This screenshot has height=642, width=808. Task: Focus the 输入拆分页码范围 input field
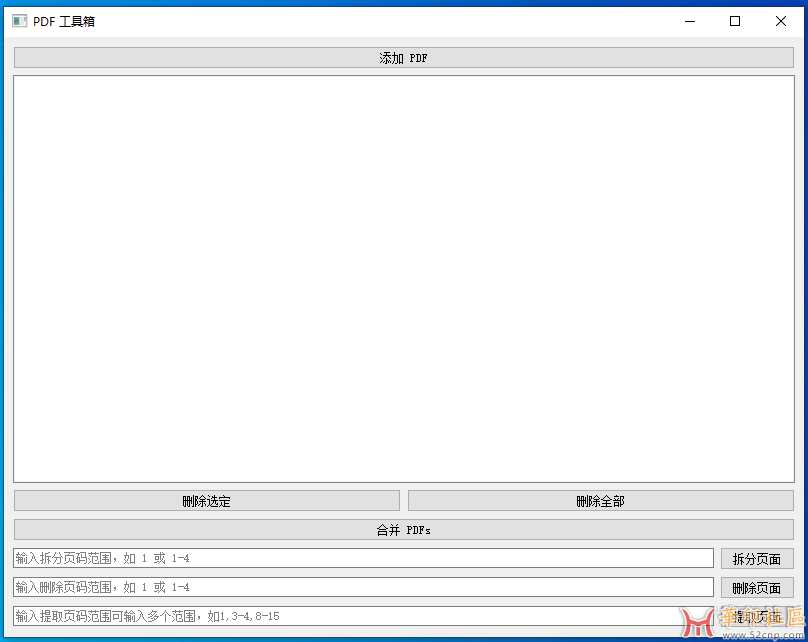pos(363,558)
